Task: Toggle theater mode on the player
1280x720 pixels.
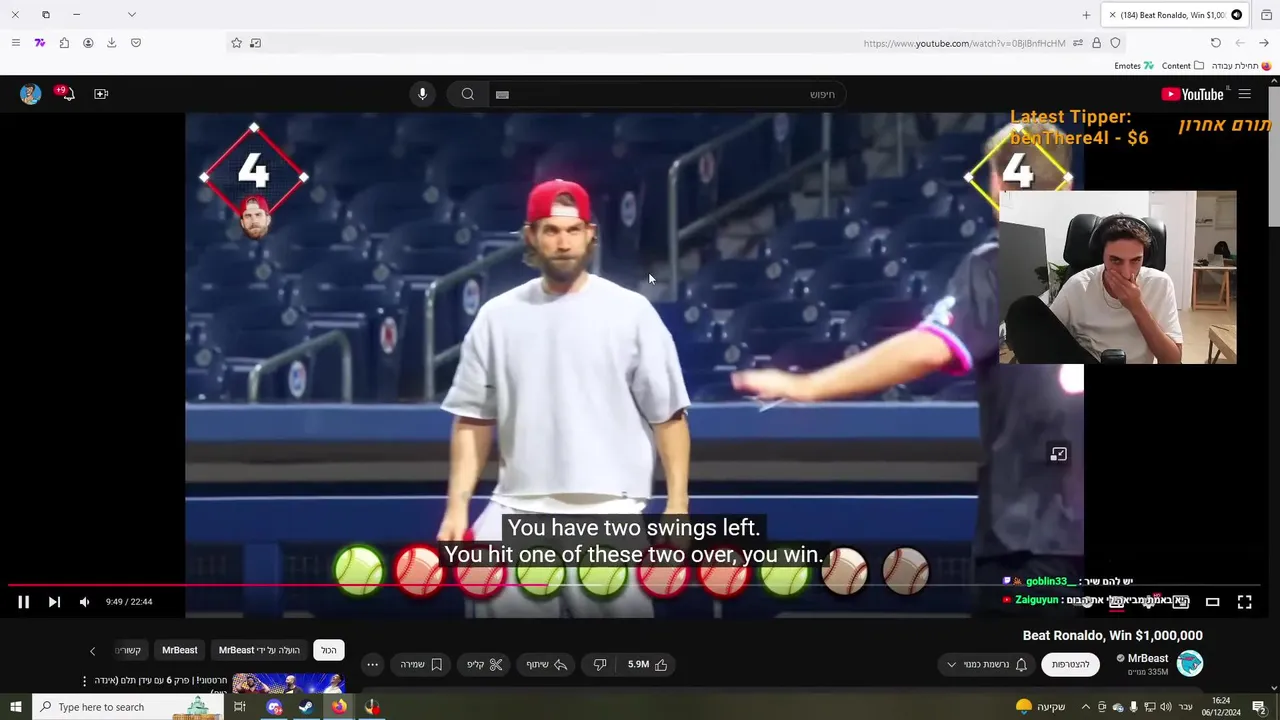Action: pyautogui.click(x=1212, y=602)
